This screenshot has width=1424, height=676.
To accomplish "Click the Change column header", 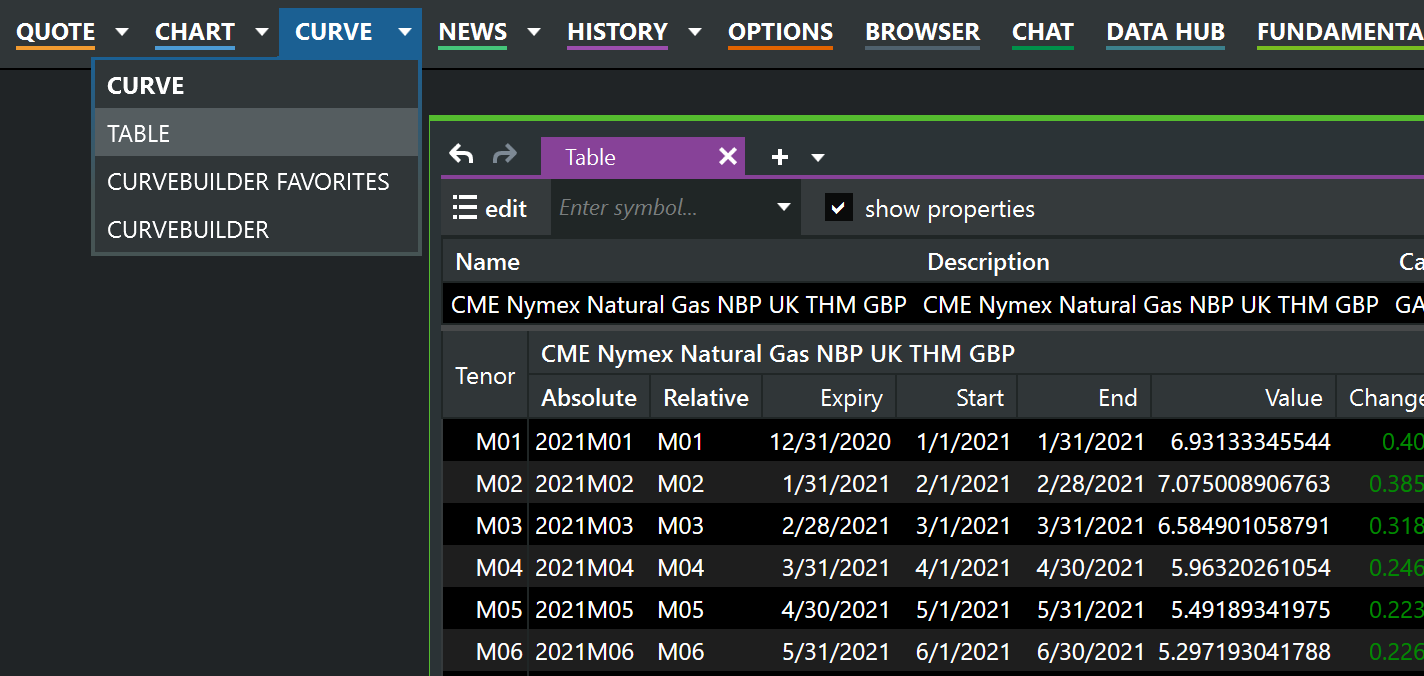I will pos(1381,398).
